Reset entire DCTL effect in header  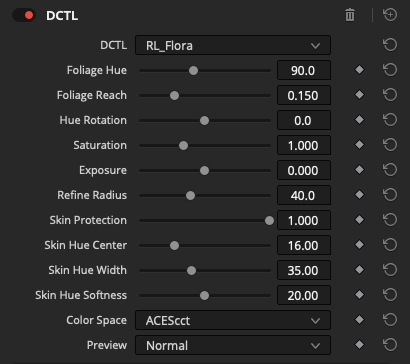(390, 15)
